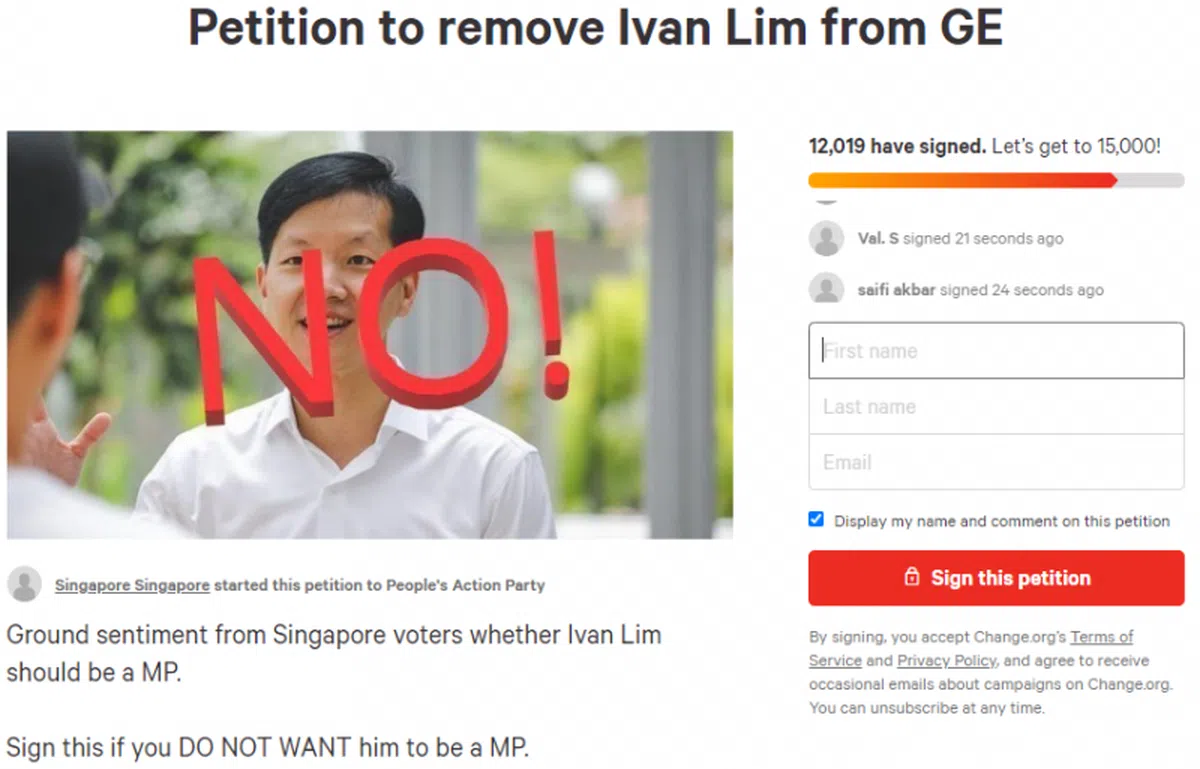Focus the Email input field
1200x769 pixels.
click(x=996, y=462)
